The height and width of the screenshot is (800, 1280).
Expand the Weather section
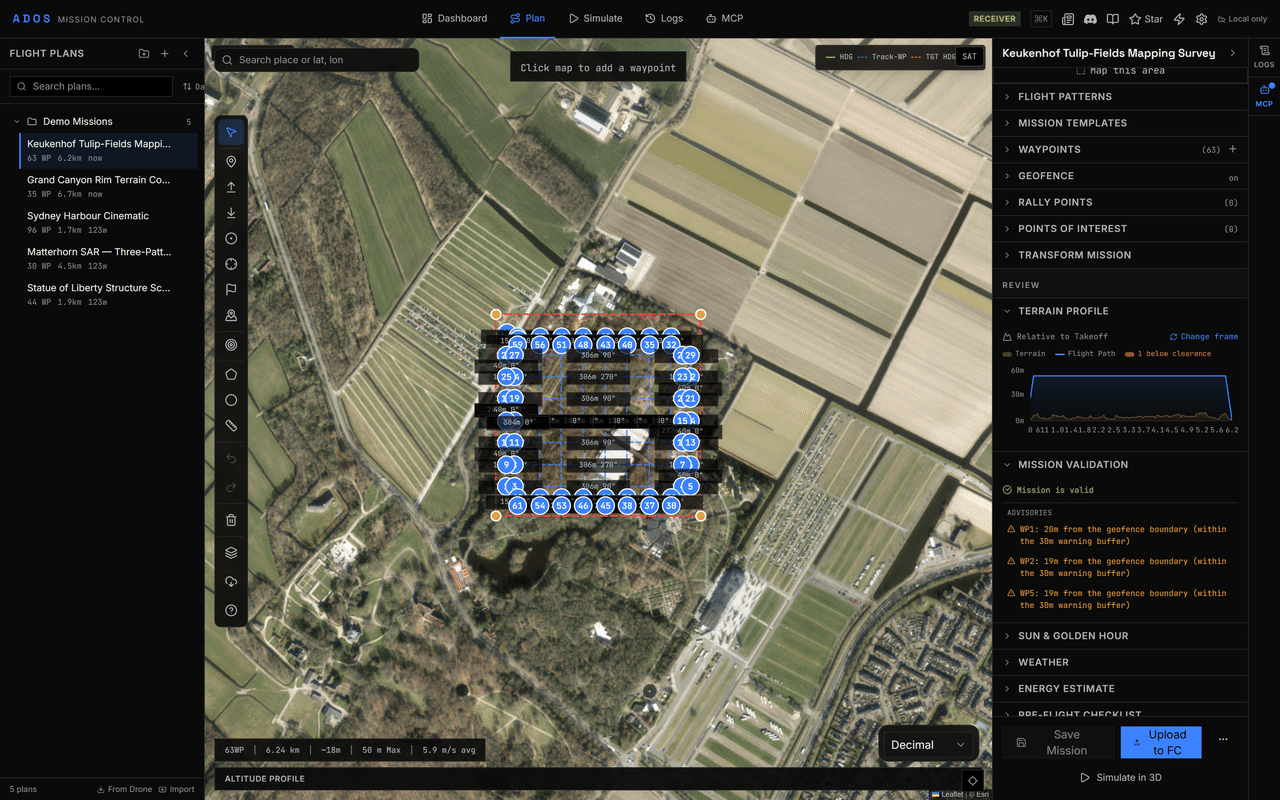click(x=1120, y=662)
